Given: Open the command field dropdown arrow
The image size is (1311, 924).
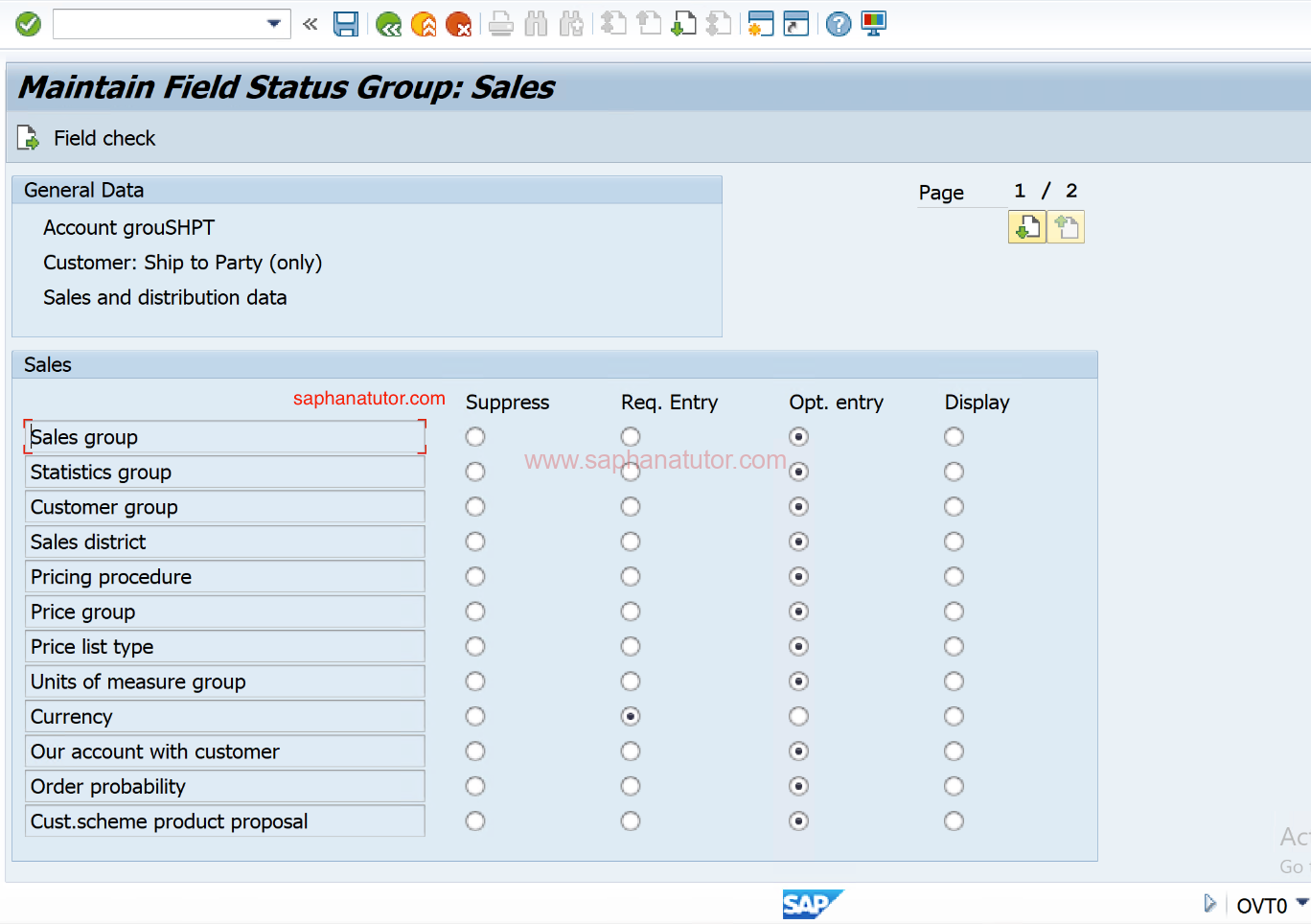Looking at the screenshot, I should click(x=274, y=24).
